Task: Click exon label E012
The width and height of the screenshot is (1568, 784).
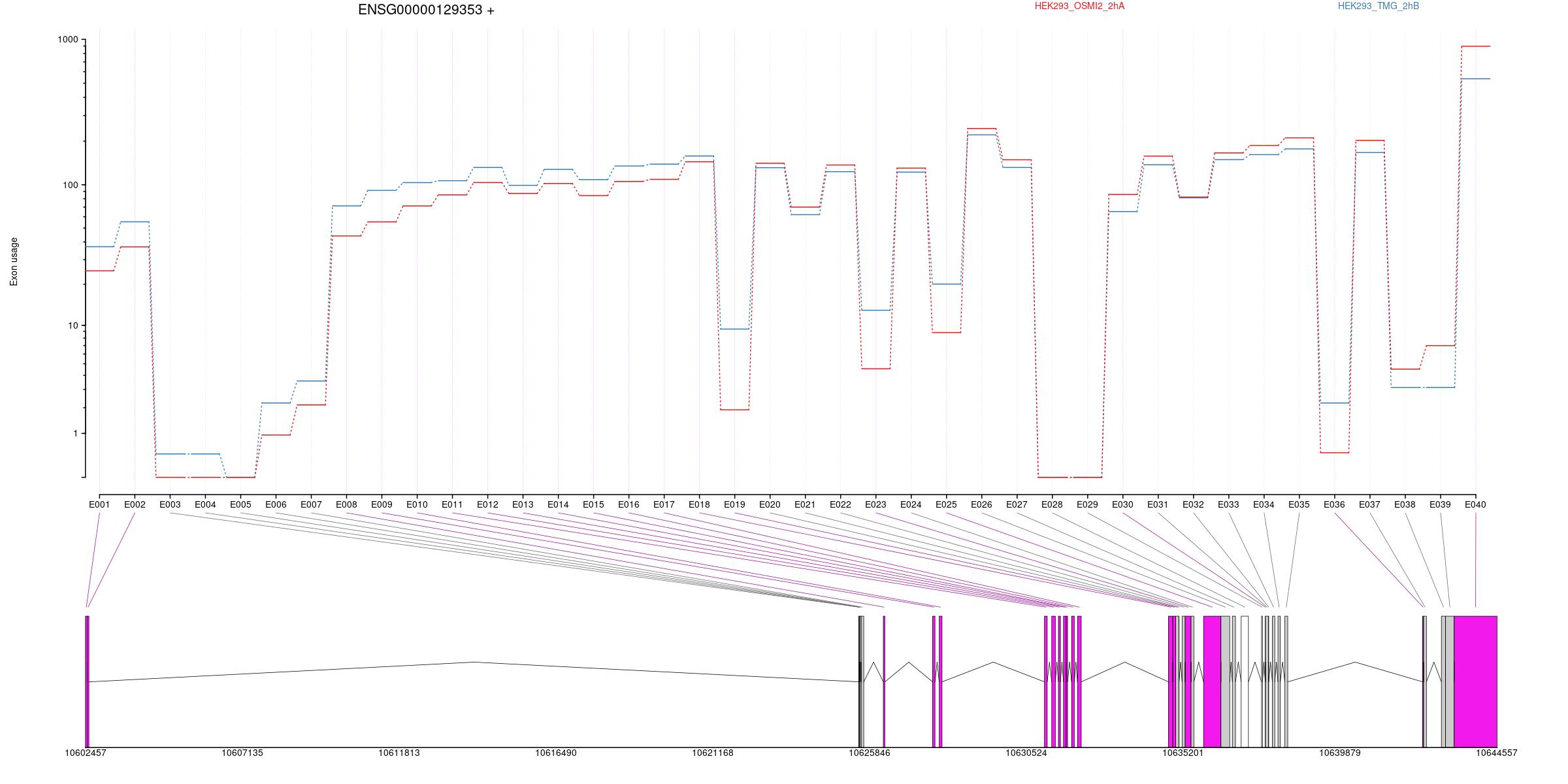Action: 487,504
